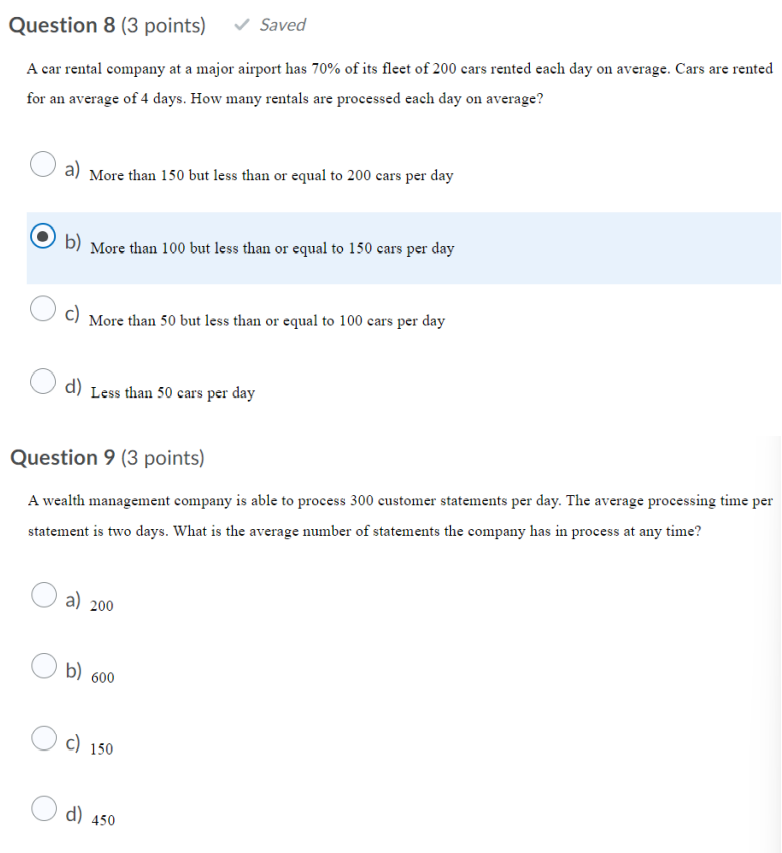The width and height of the screenshot is (782, 853).
Task: Click label 'More than 150 but less than 200'
Action: pos(272,176)
